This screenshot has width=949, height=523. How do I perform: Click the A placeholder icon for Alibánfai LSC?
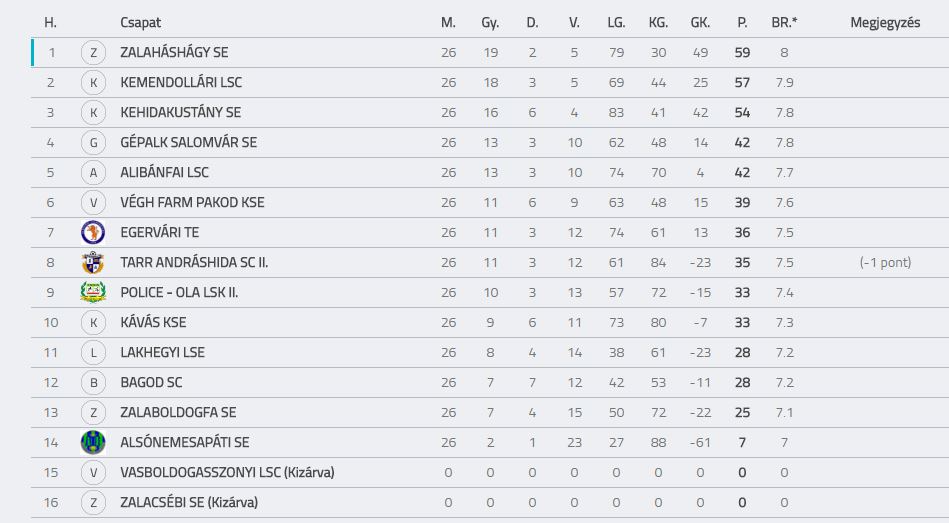[x=93, y=173]
